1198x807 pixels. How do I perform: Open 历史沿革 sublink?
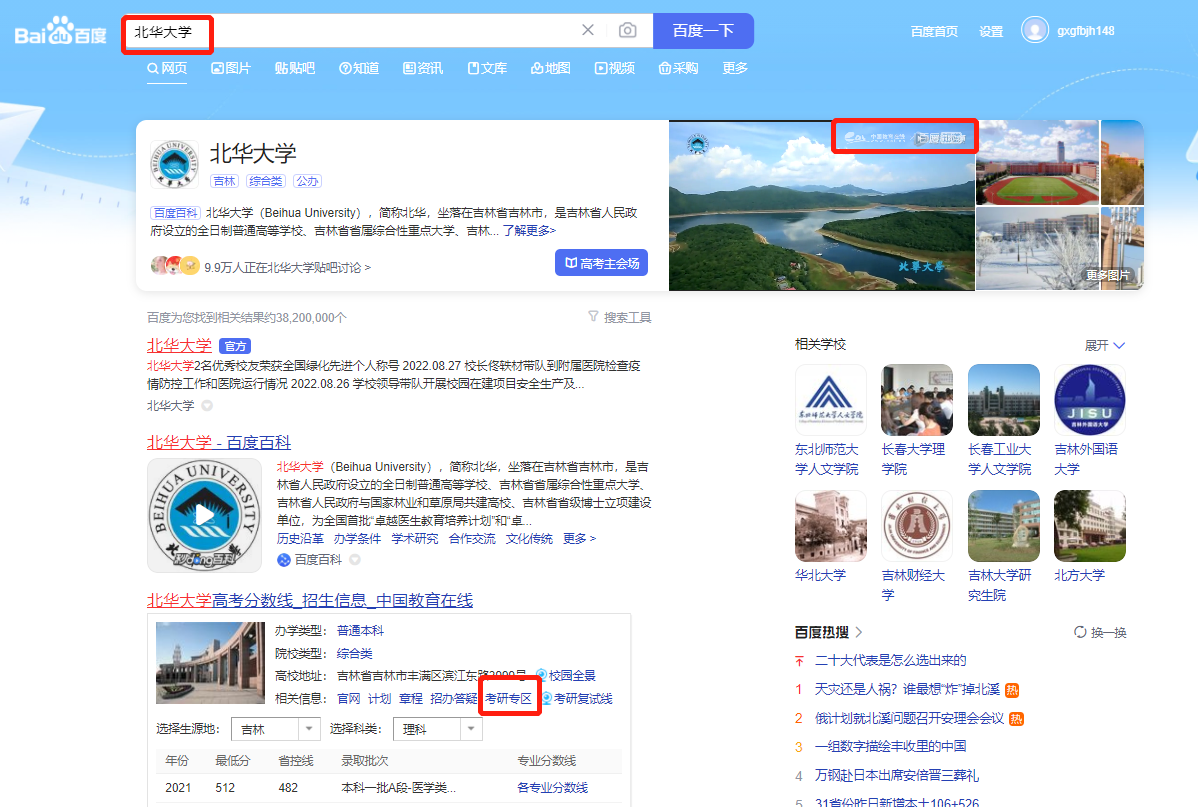click(x=300, y=539)
